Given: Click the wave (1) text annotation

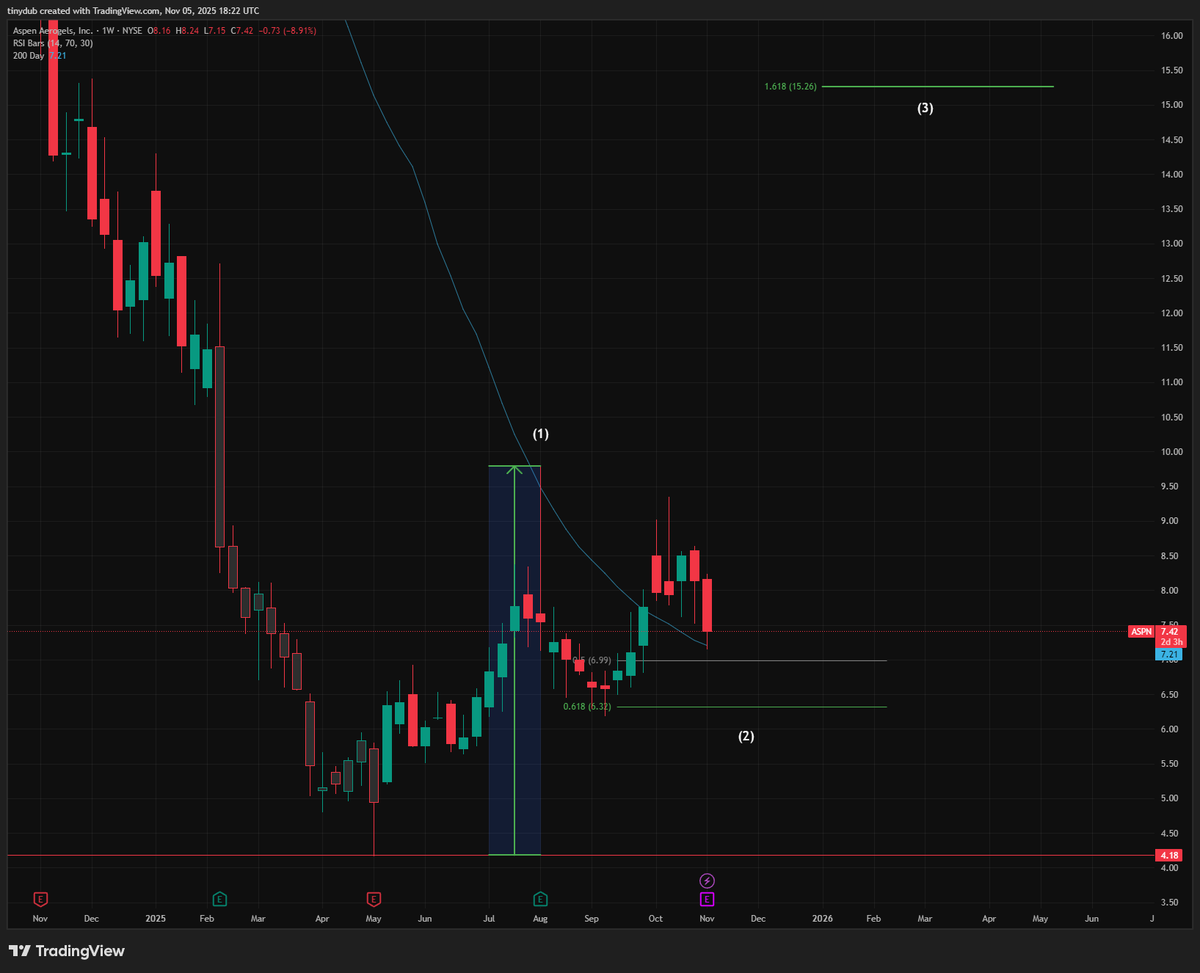Looking at the screenshot, I should pyautogui.click(x=541, y=434).
